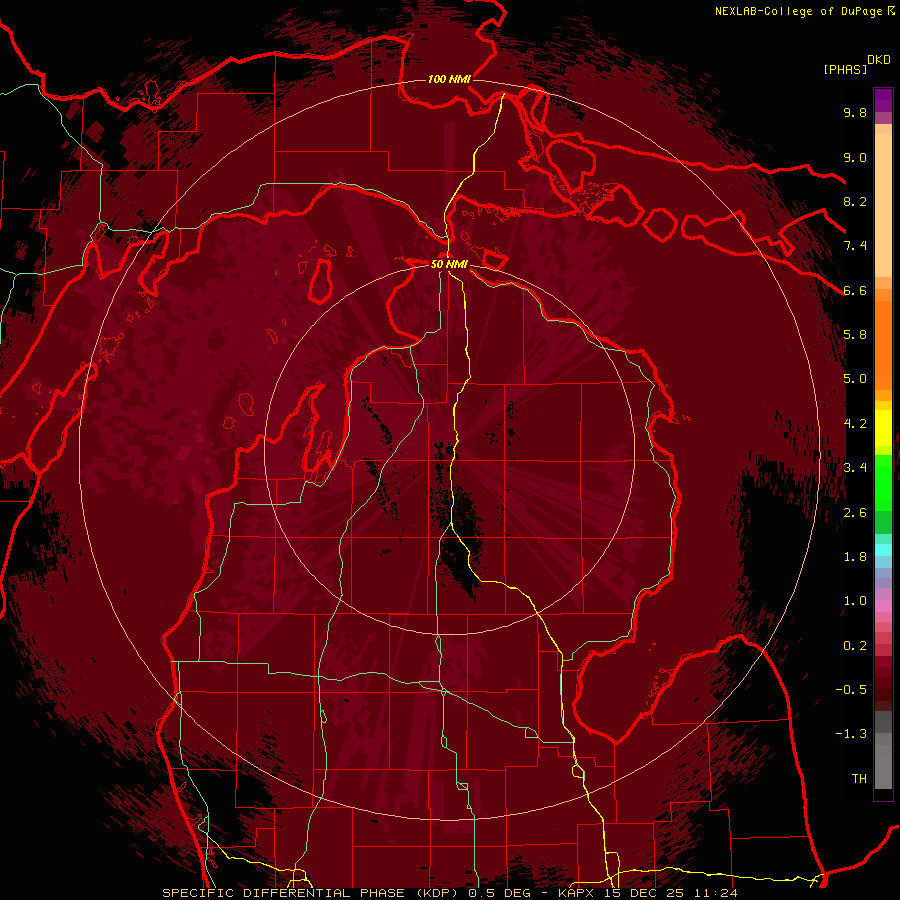Click the yellow band of the color scale
The image size is (900, 900).
point(883,428)
